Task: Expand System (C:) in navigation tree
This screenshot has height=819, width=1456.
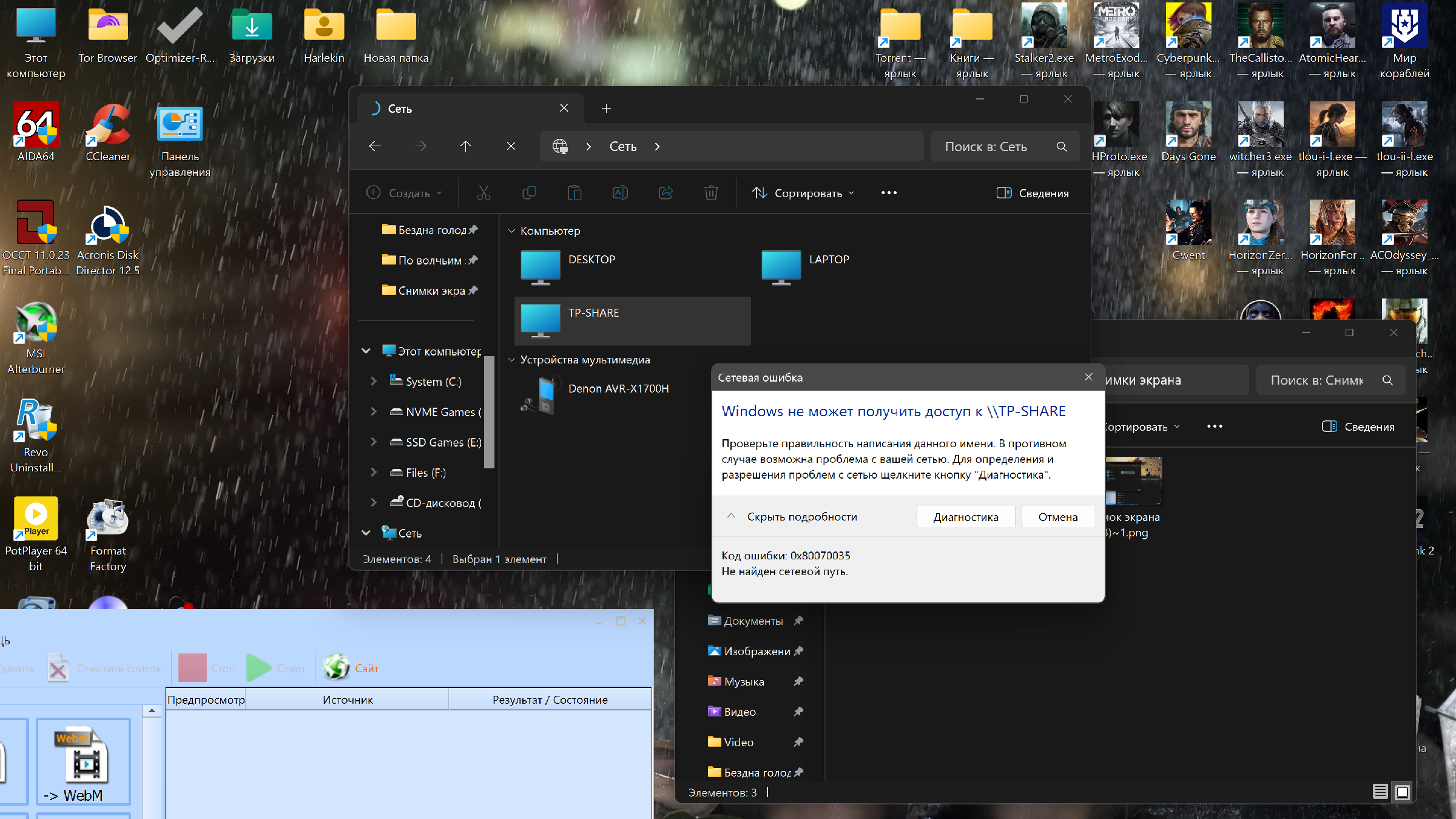Action: (x=374, y=382)
